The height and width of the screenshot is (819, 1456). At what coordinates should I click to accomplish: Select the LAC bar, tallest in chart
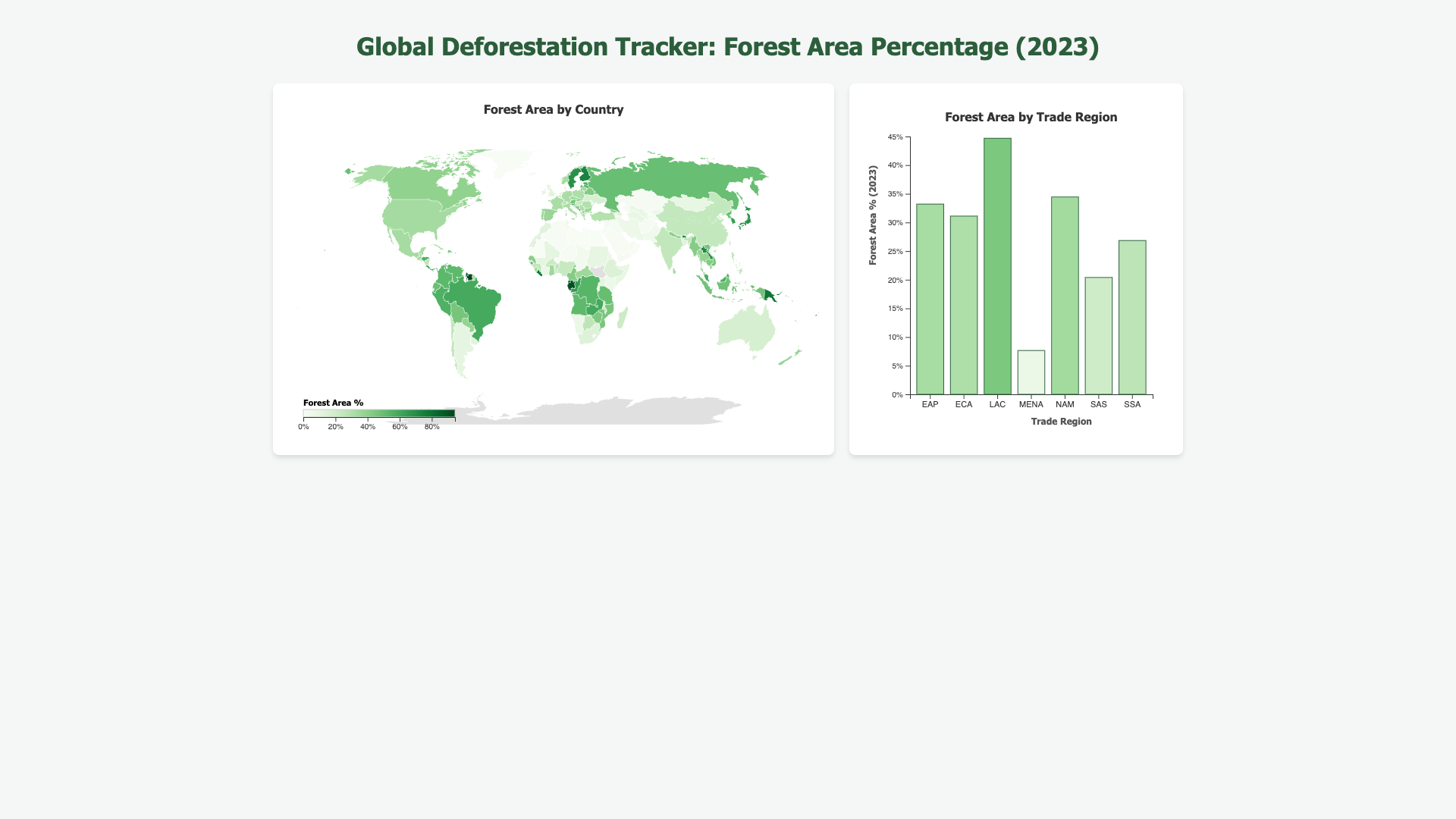click(997, 266)
